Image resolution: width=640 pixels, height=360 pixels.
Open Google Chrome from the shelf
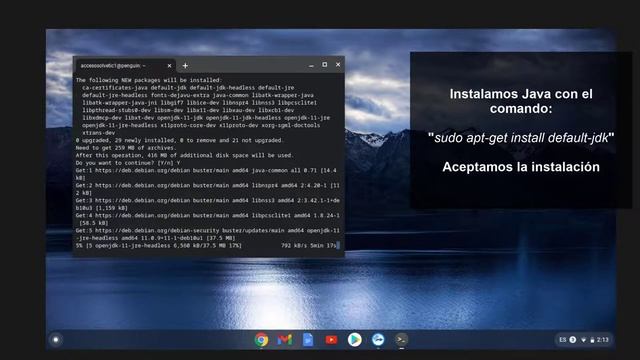(262, 340)
